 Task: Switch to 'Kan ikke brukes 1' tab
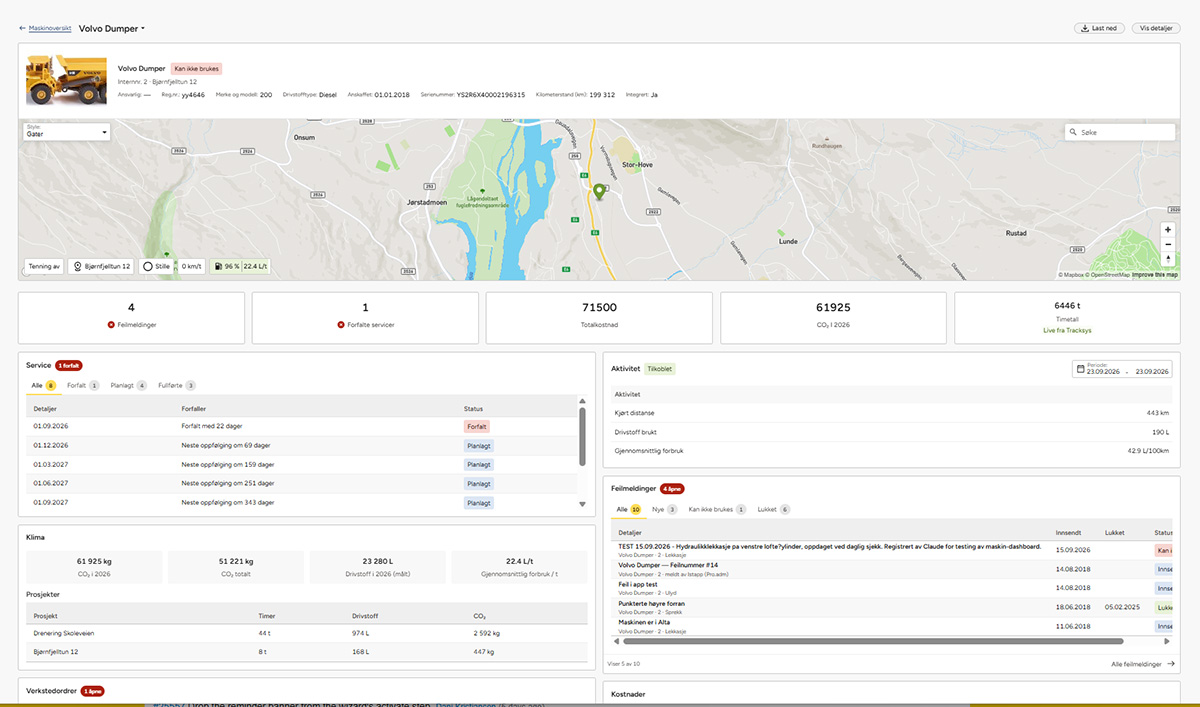click(x=716, y=509)
